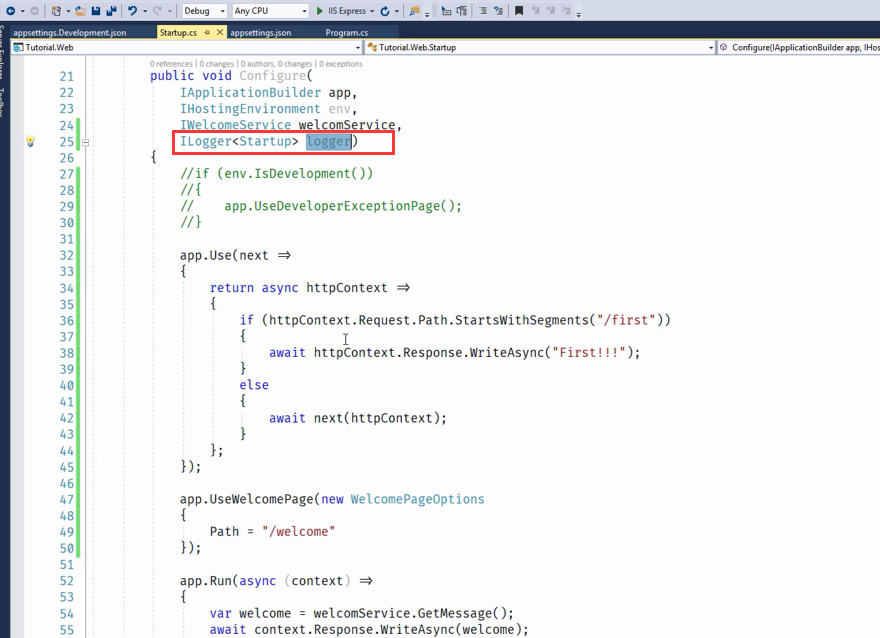This screenshot has height=638, width=880.
Task: Click the Save file icon
Action: [94, 11]
